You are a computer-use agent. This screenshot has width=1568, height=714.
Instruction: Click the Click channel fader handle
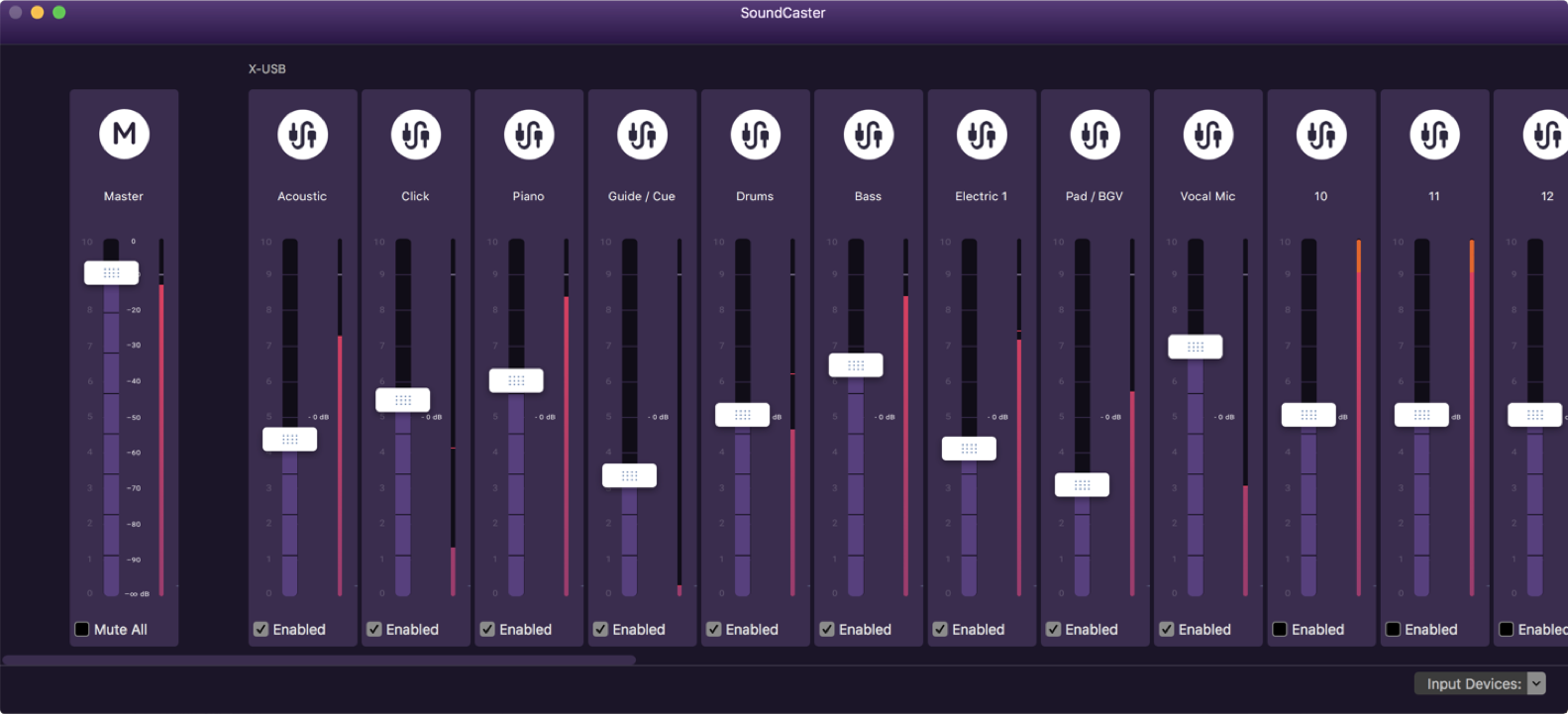(402, 400)
